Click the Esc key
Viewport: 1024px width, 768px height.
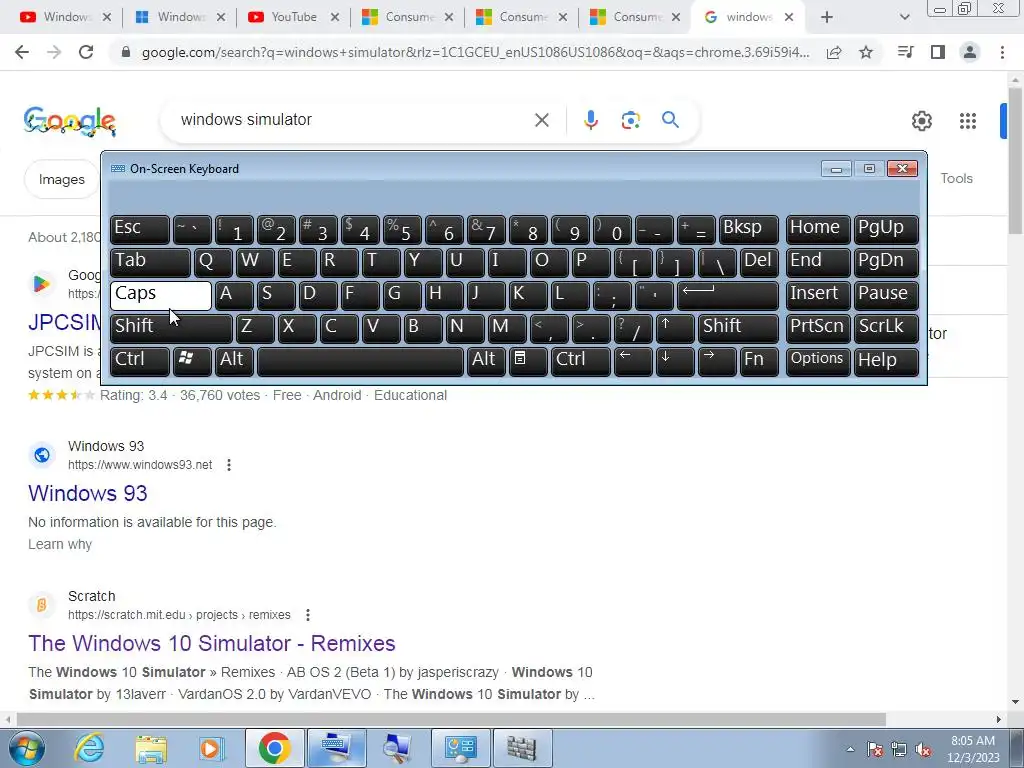click(x=140, y=229)
